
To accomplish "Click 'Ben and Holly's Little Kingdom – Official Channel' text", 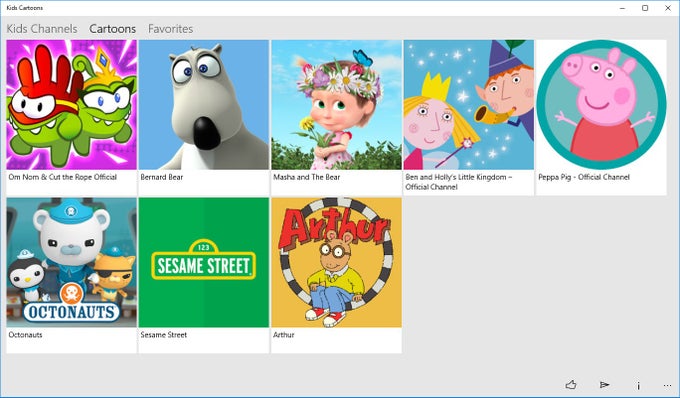I will coord(459,182).
